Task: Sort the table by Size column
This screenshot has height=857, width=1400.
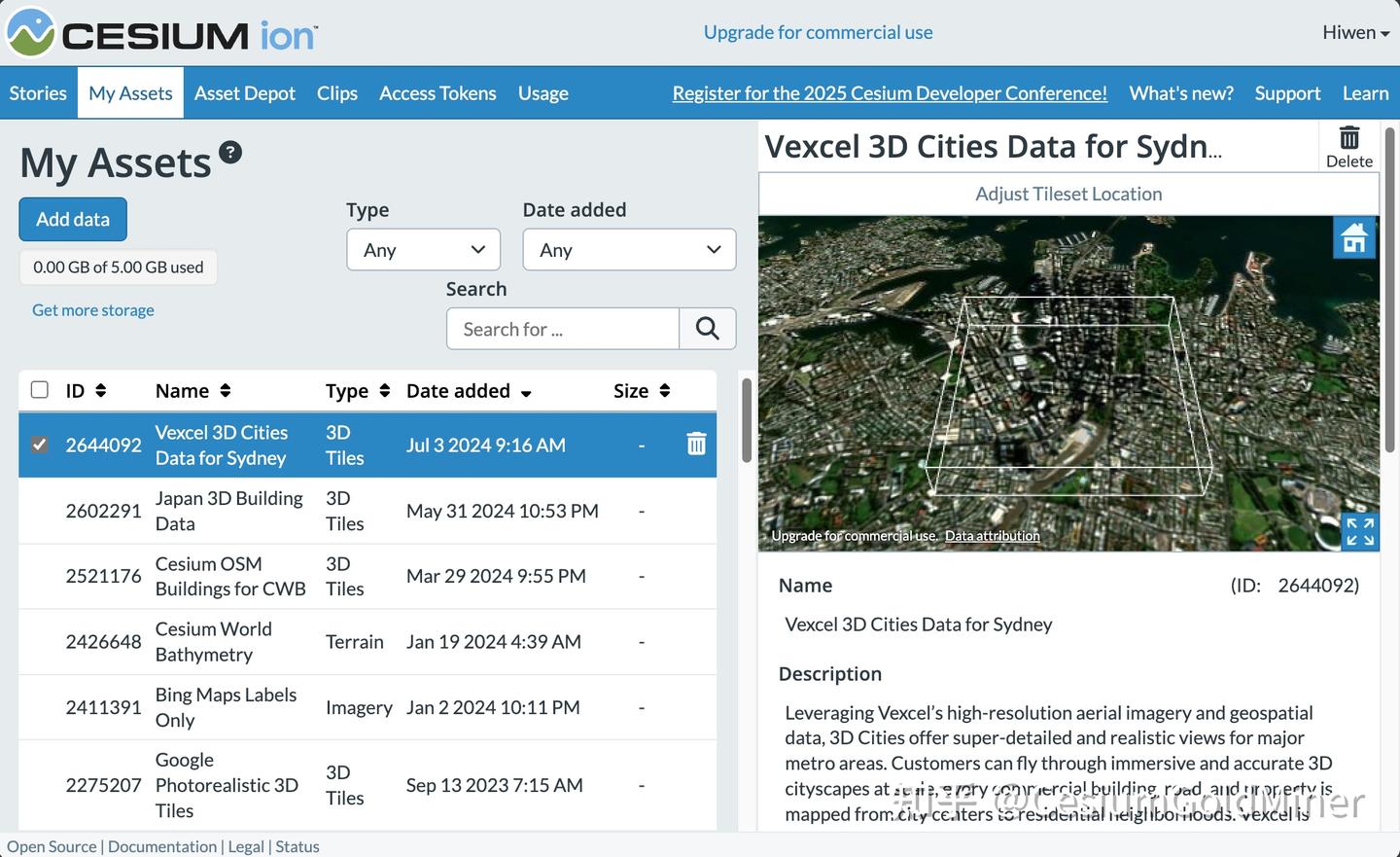Action: click(664, 391)
